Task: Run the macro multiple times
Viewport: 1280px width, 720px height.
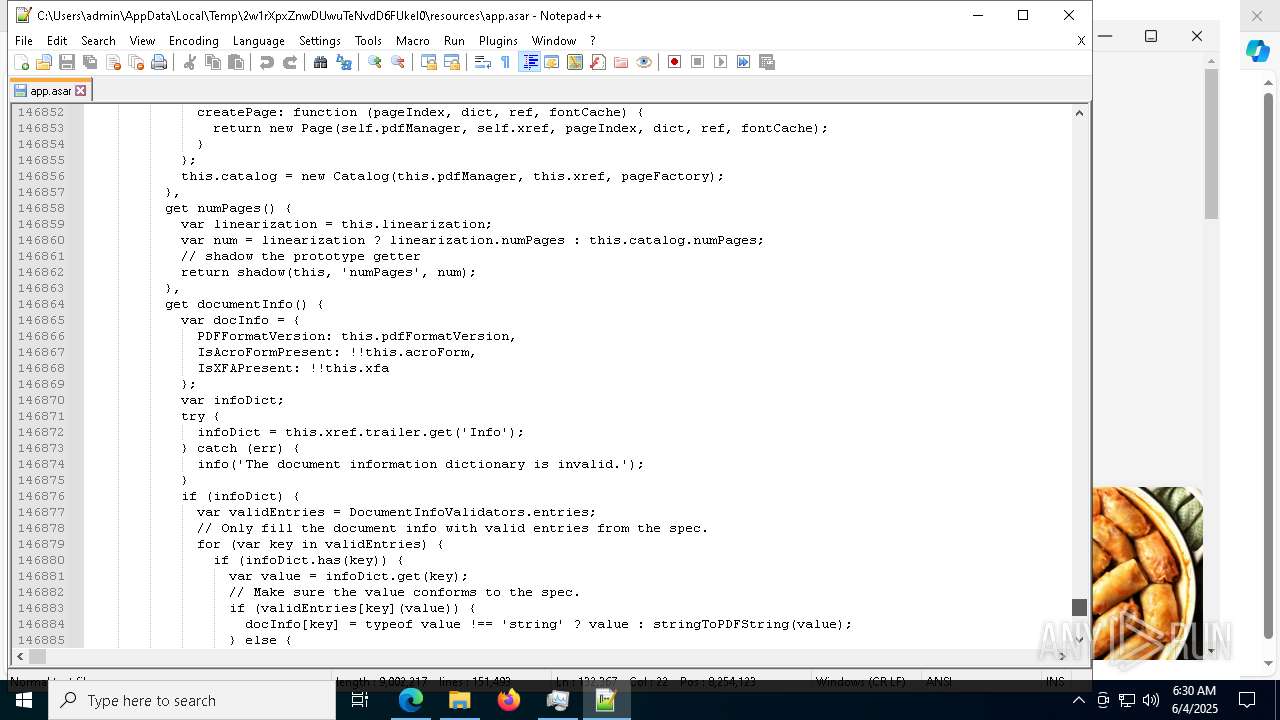Action: pos(744,62)
